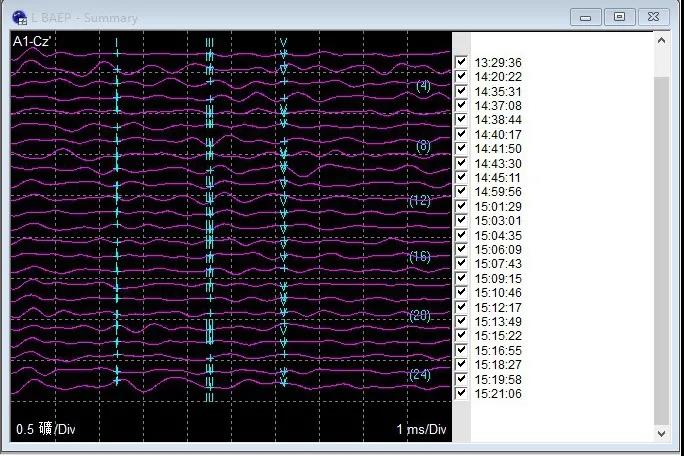Toggle the 15:01:29 checkbox
The image size is (684, 456).
[x=461, y=206]
